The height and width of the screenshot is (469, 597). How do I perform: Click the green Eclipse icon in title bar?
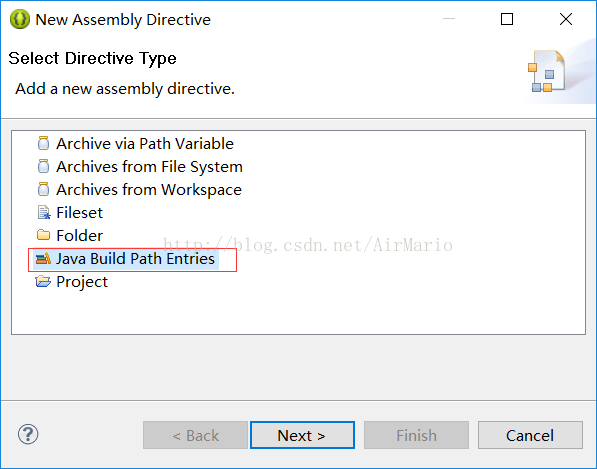click(19, 19)
